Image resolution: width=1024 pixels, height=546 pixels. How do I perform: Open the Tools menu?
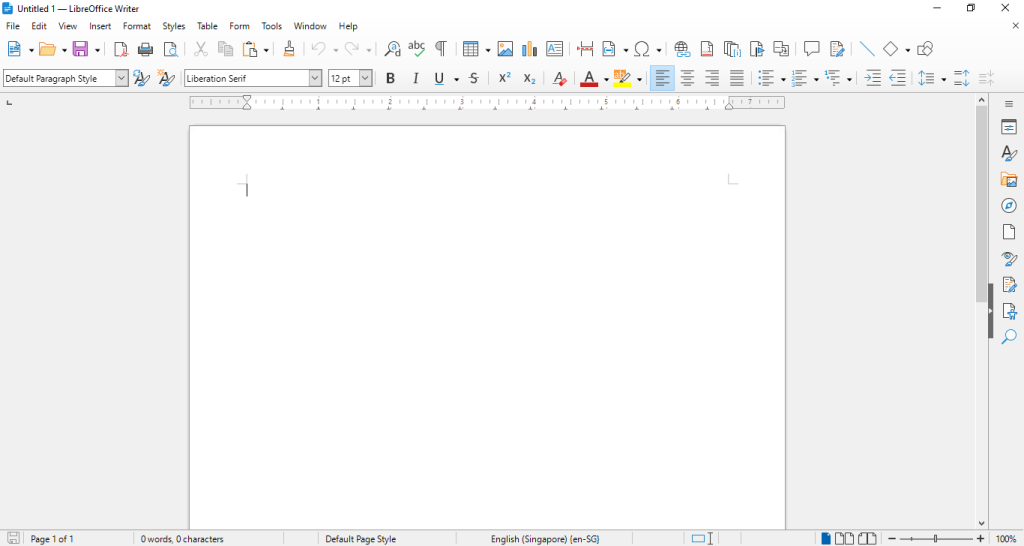pyautogui.click(x=272, y=26)
